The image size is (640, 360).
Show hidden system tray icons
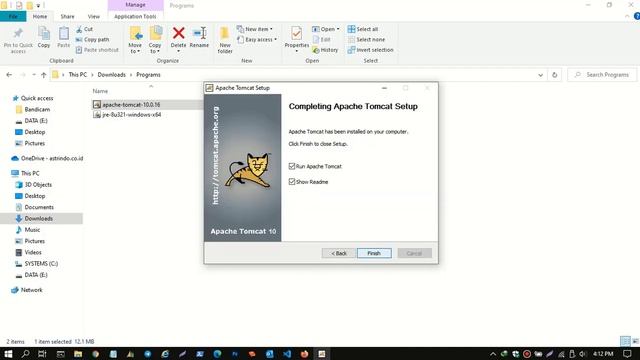(x=493, y=354)
